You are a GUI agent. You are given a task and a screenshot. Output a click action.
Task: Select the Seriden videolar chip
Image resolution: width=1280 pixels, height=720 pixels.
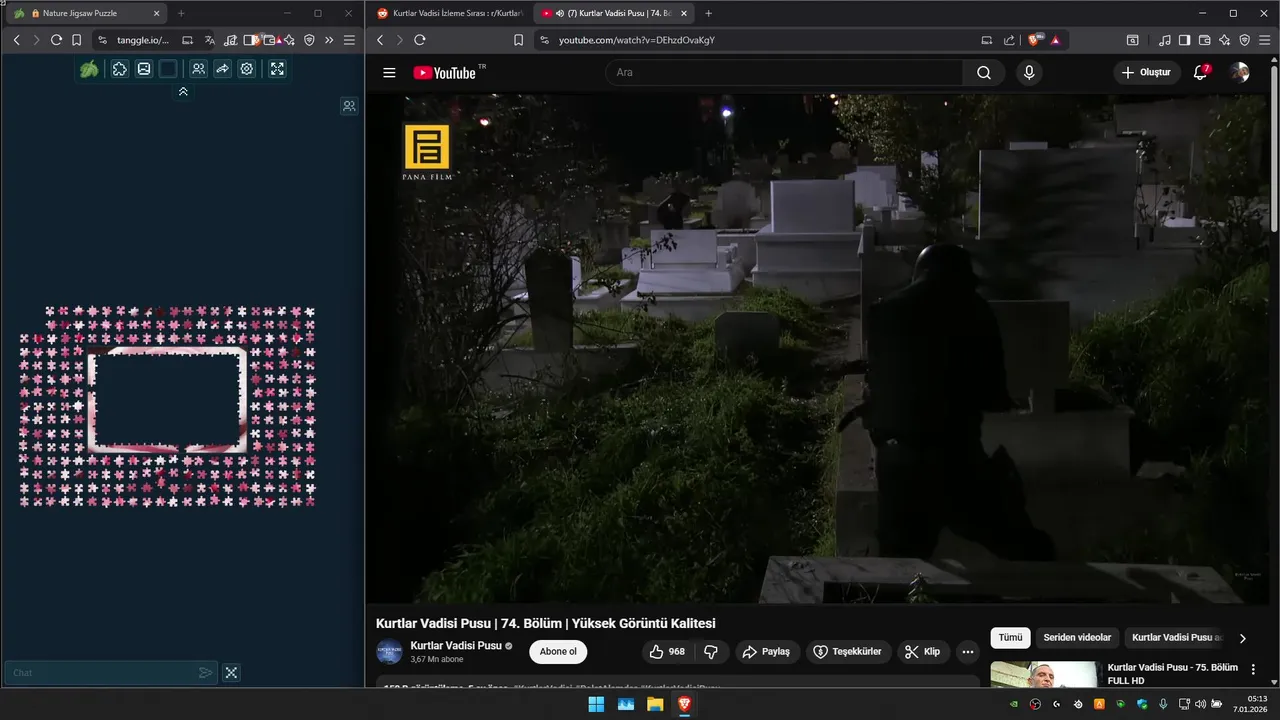(x=1077, y=638)
